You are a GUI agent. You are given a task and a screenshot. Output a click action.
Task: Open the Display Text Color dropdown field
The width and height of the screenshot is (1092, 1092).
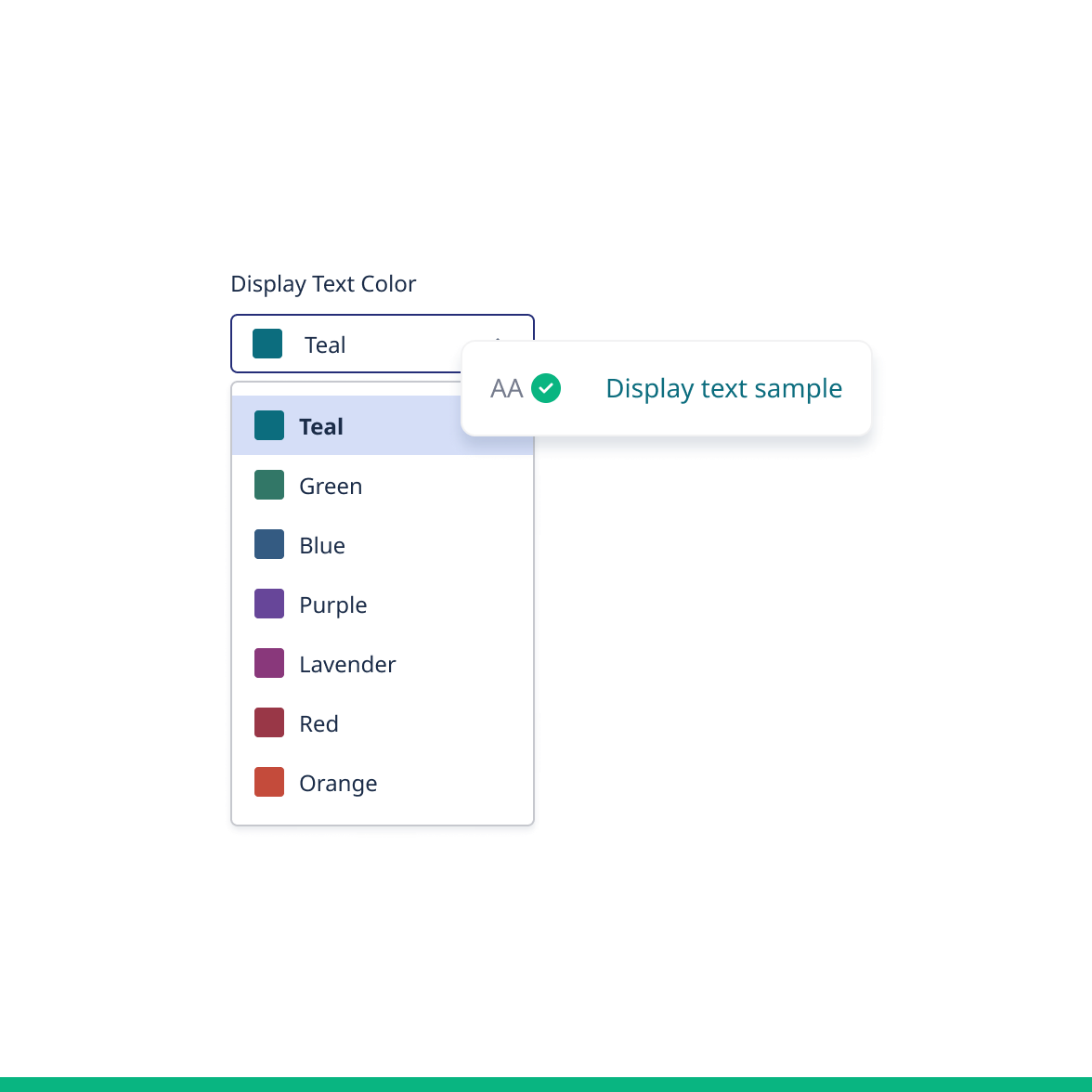371,344
